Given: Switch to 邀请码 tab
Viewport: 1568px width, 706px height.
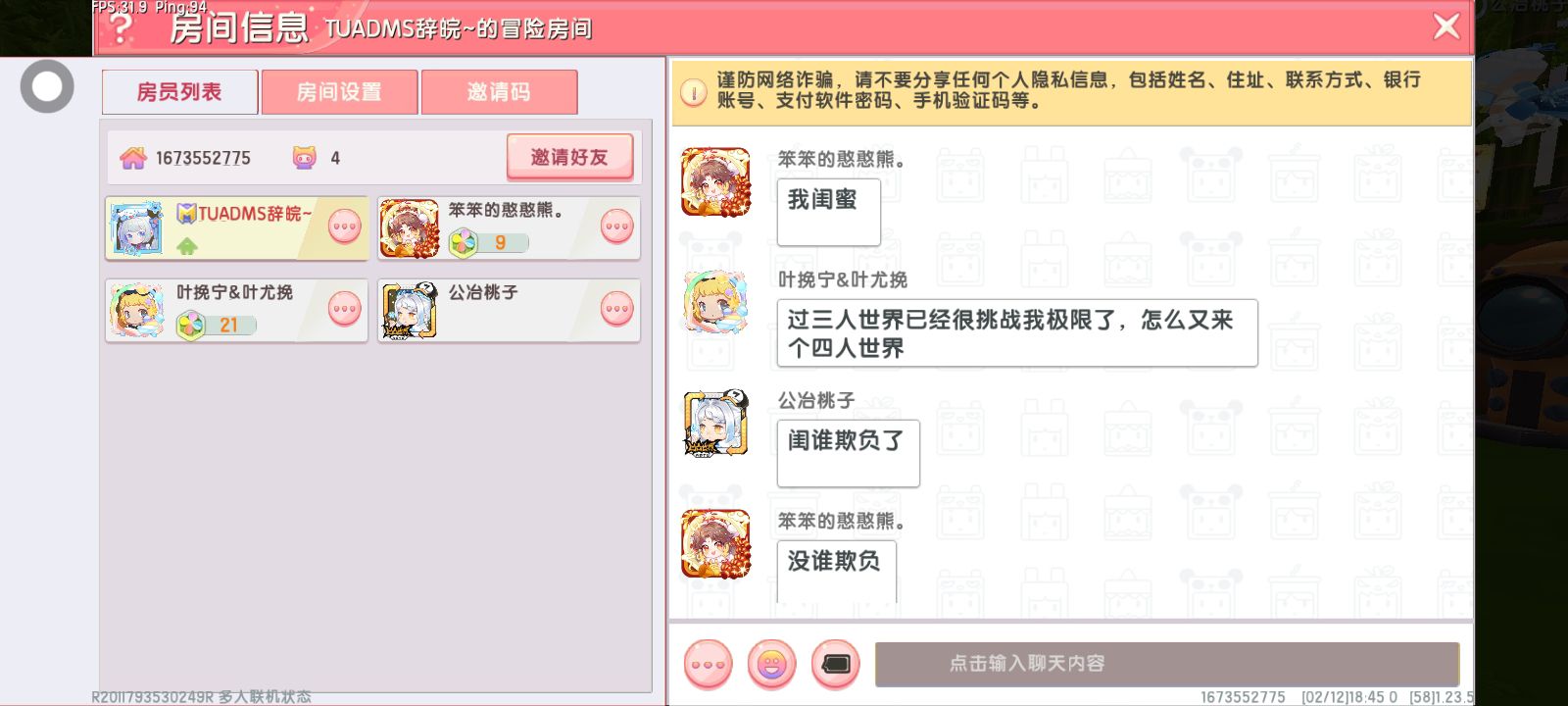Looking at the screenshot, I should pos(499,92).
